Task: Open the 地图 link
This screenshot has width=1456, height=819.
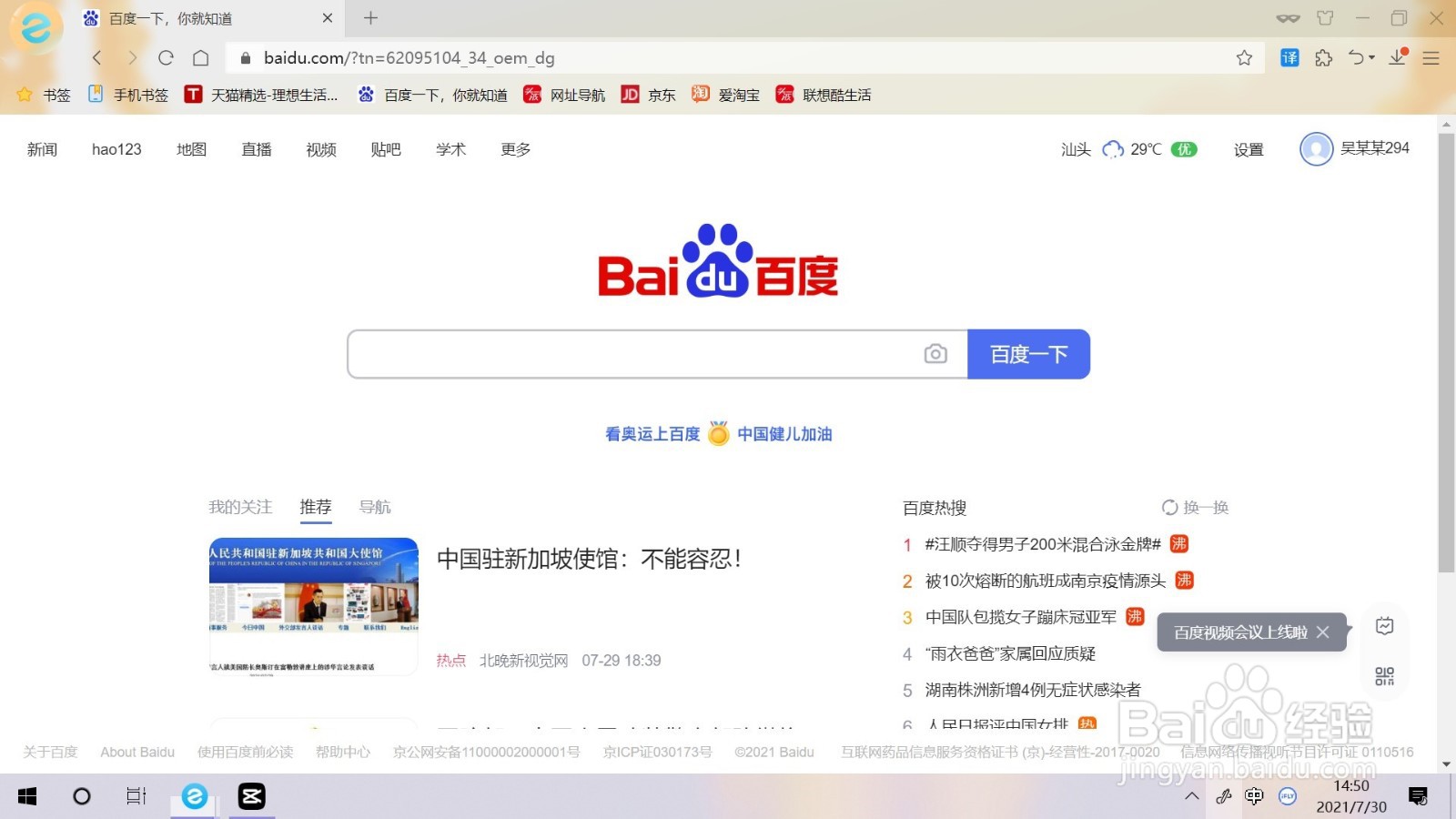Action: (x=191, y=149)
